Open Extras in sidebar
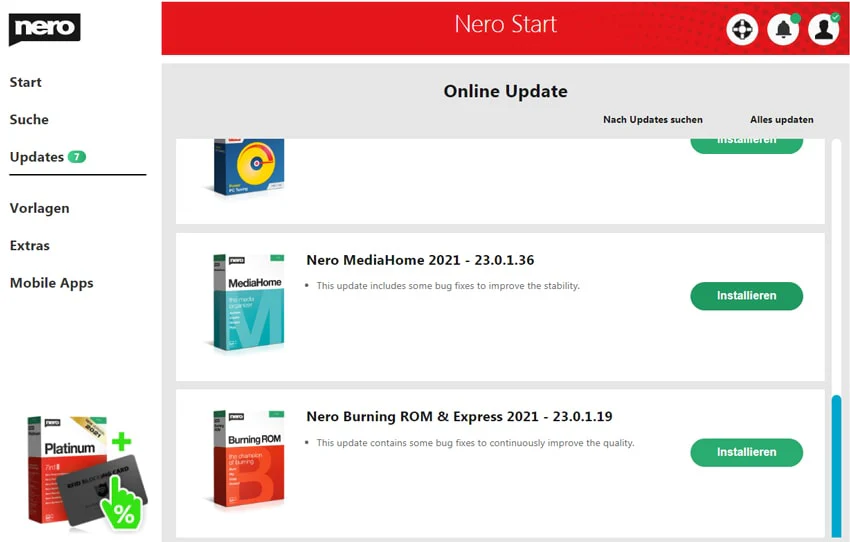Image resolution: width=850 pixels, height=542 pixels. [30, 246]
